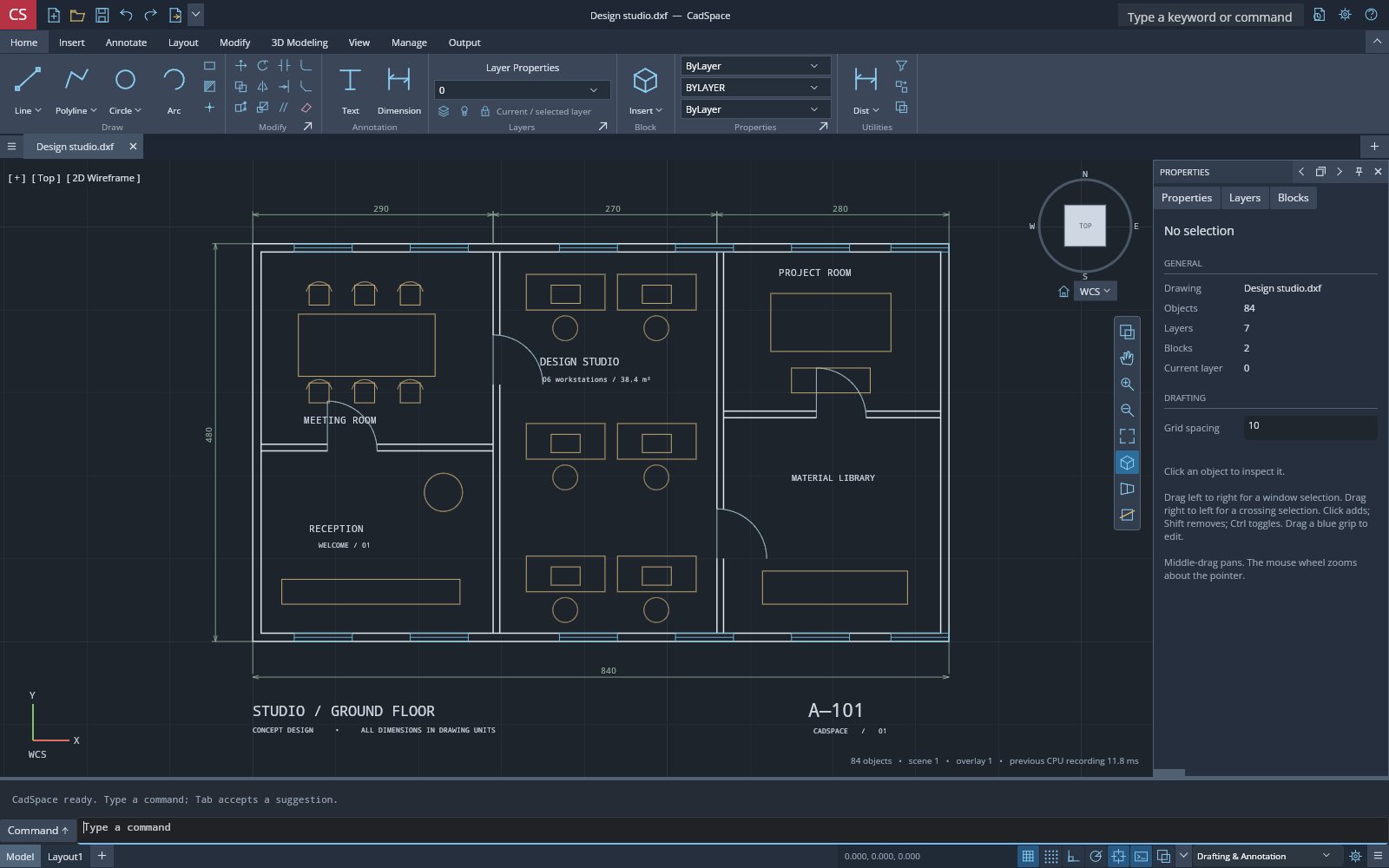1389x868 pixels.
Task: Activate the Text annotation tool
Action: (x=350, y=80)
